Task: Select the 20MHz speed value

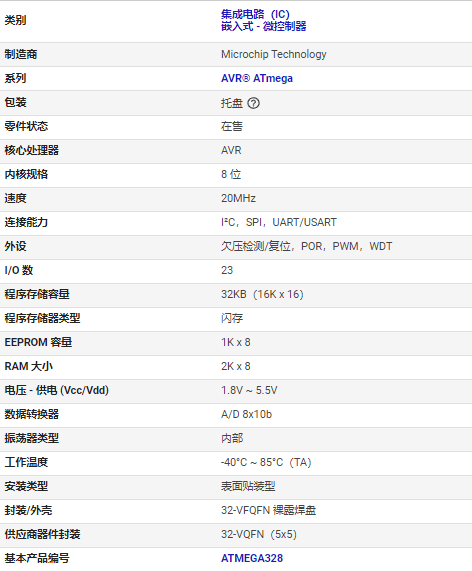Action: (x=238, y=198)
